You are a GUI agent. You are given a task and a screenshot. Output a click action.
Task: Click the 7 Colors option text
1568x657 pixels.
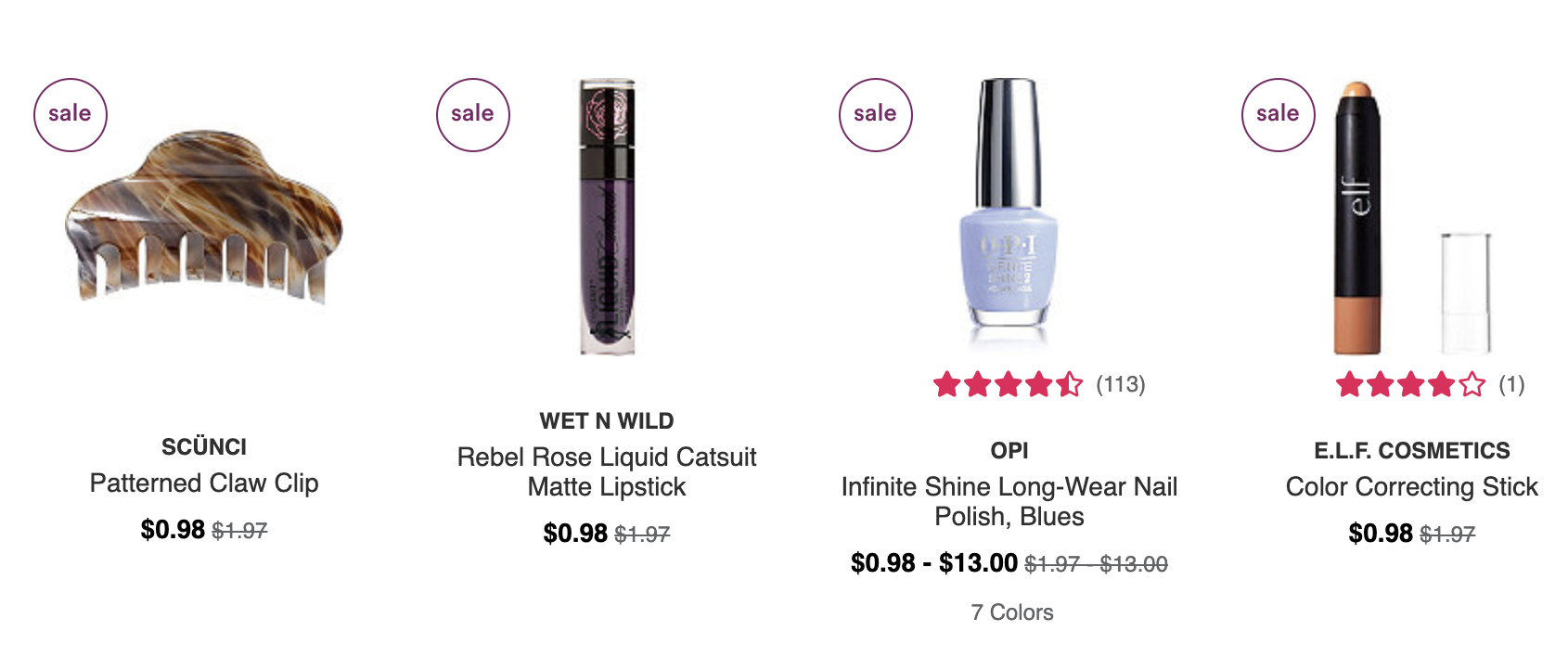coord(1012,612)
